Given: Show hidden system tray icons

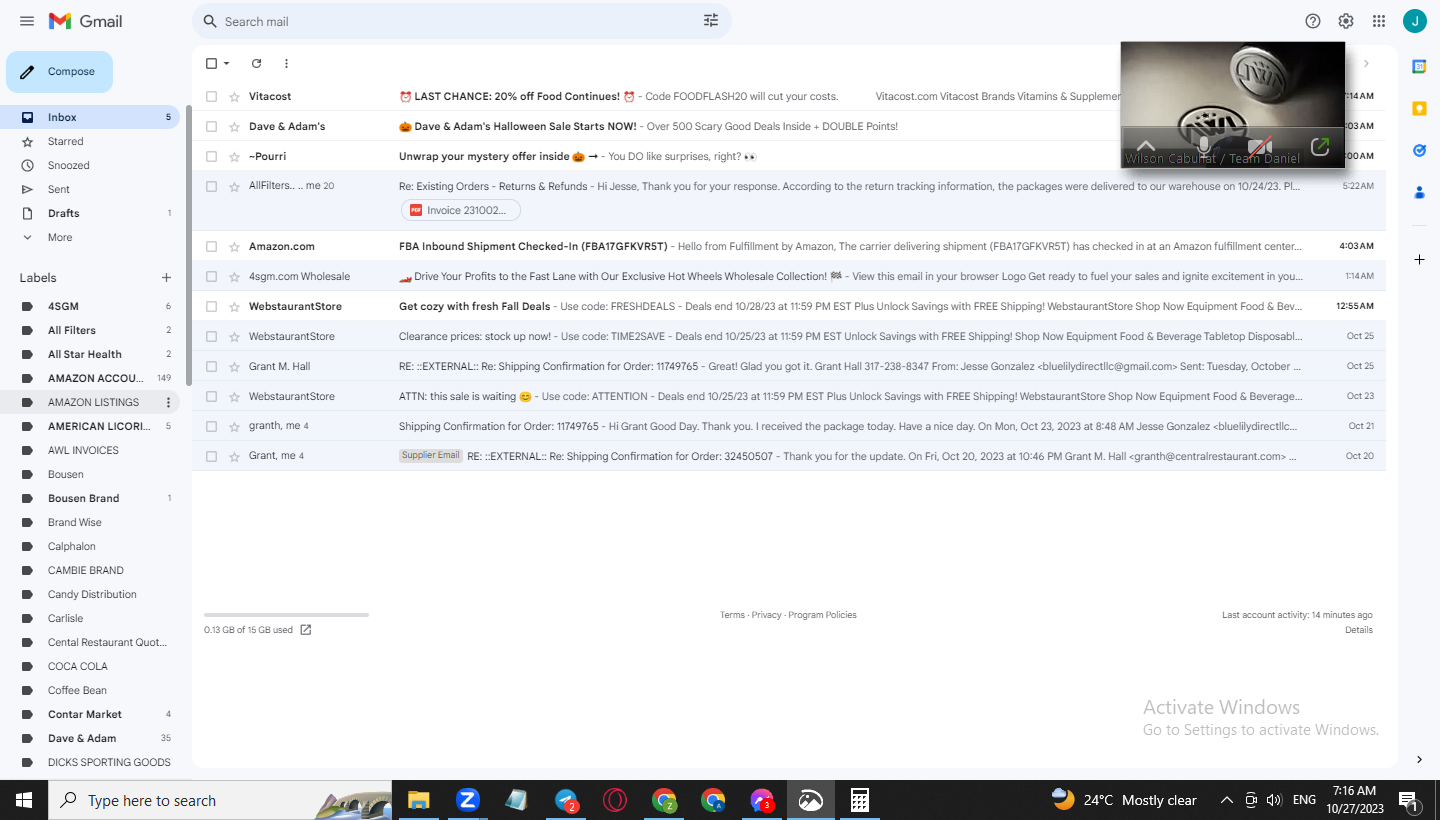Looking at the screenshot, I should pyautogui.click(x=1227, y=800).
